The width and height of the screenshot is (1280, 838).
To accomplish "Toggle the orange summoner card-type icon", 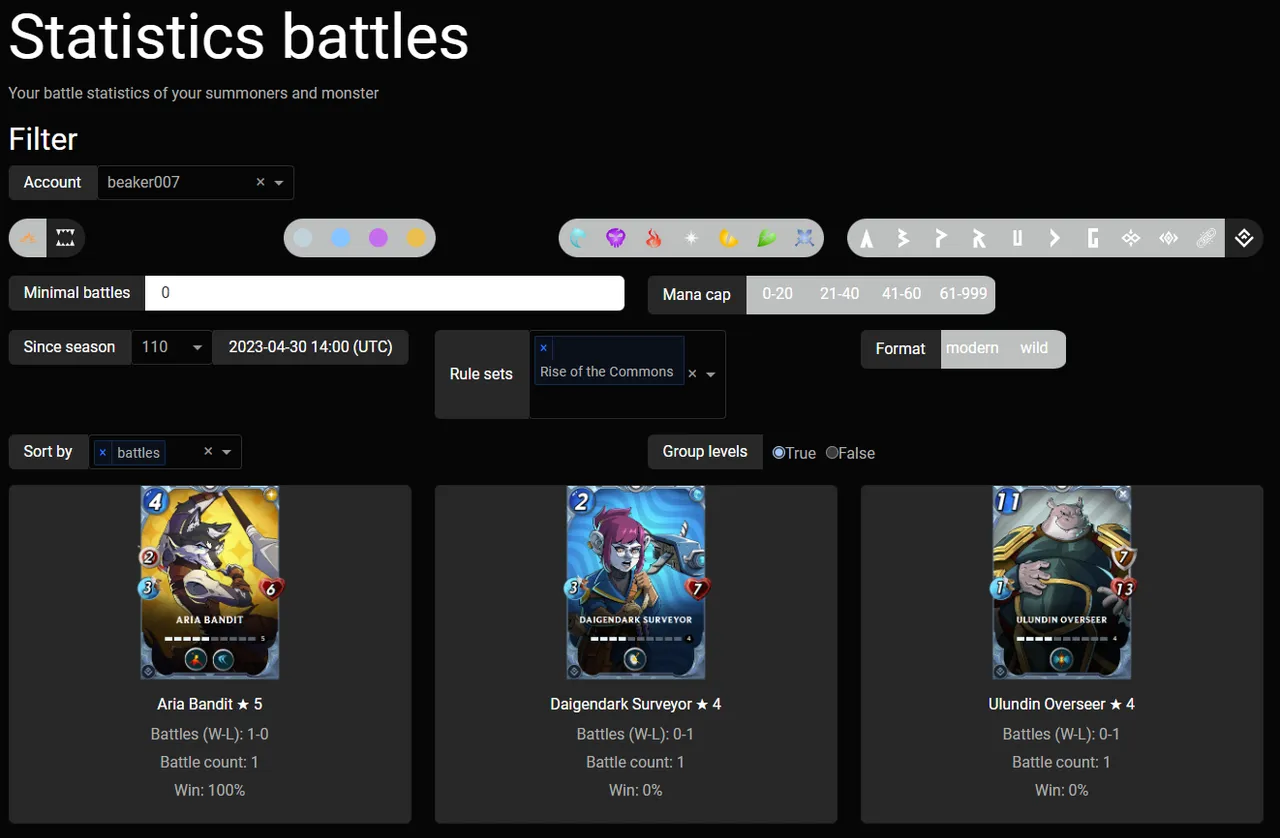I will click(x=29, y=238).
